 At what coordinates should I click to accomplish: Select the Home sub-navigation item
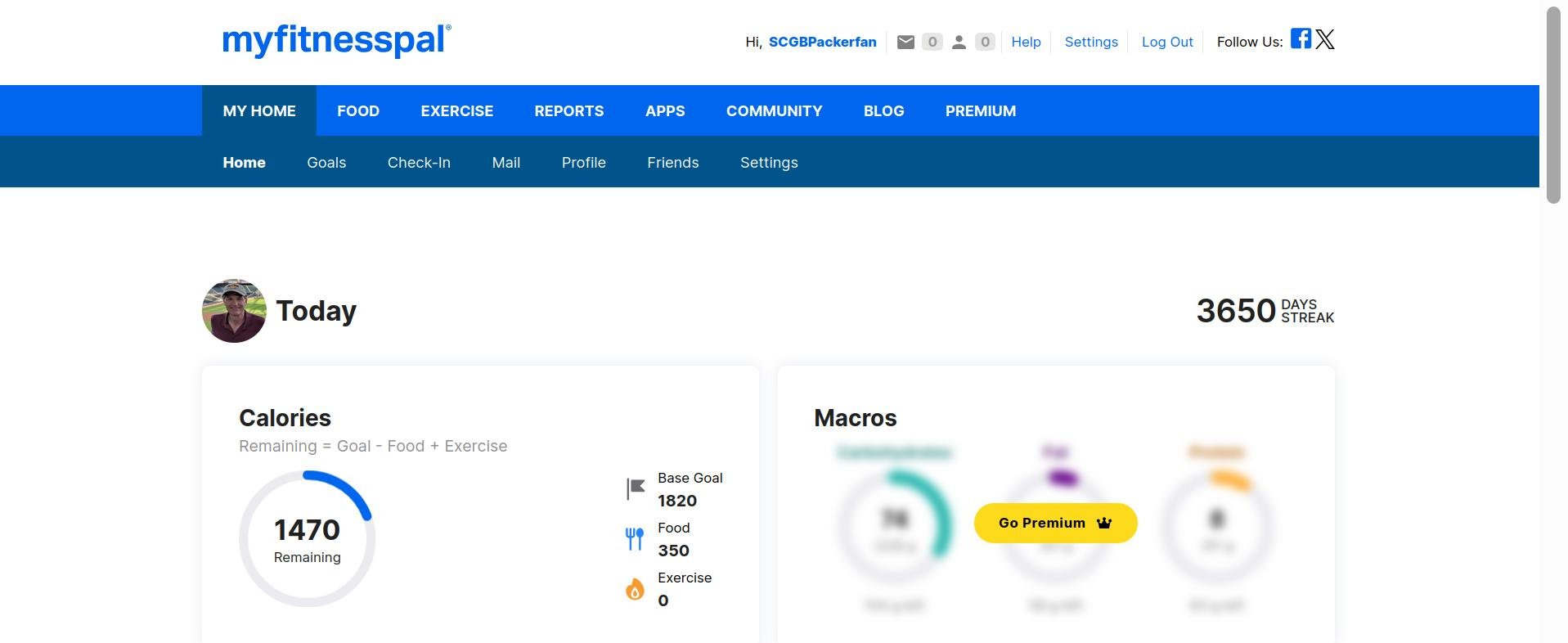point(244,162)
